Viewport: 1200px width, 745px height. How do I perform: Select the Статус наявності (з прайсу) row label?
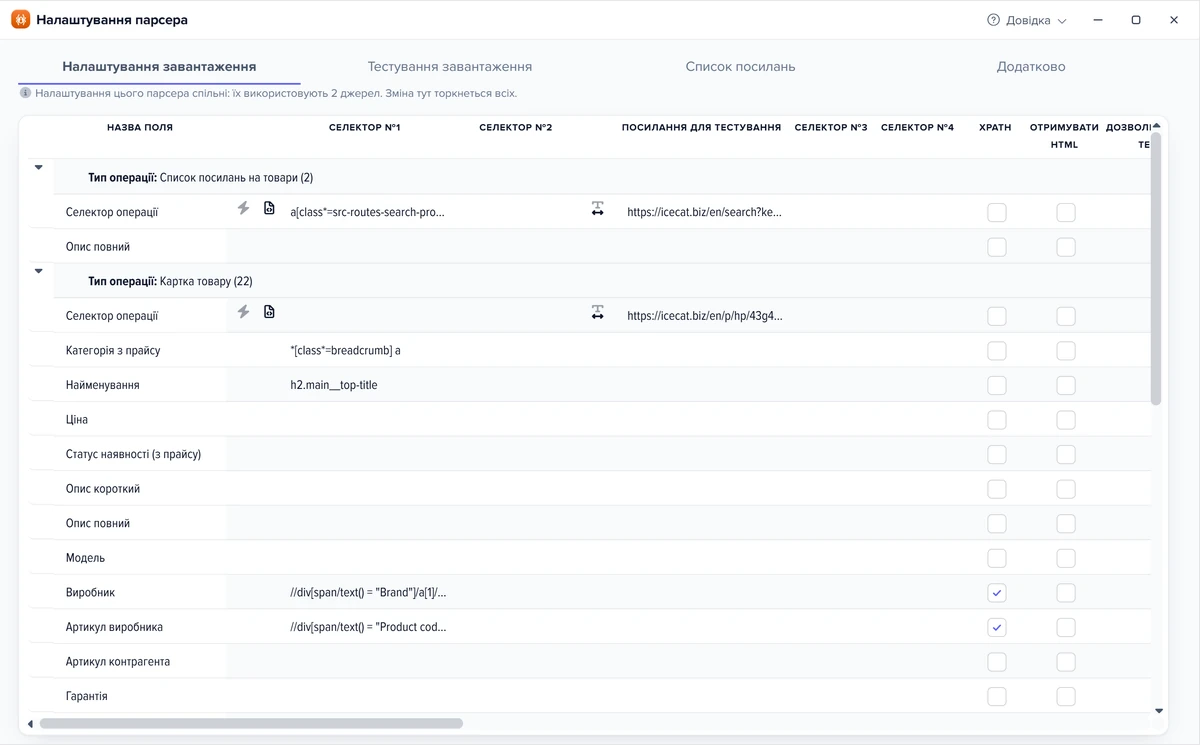click(134, 454)
